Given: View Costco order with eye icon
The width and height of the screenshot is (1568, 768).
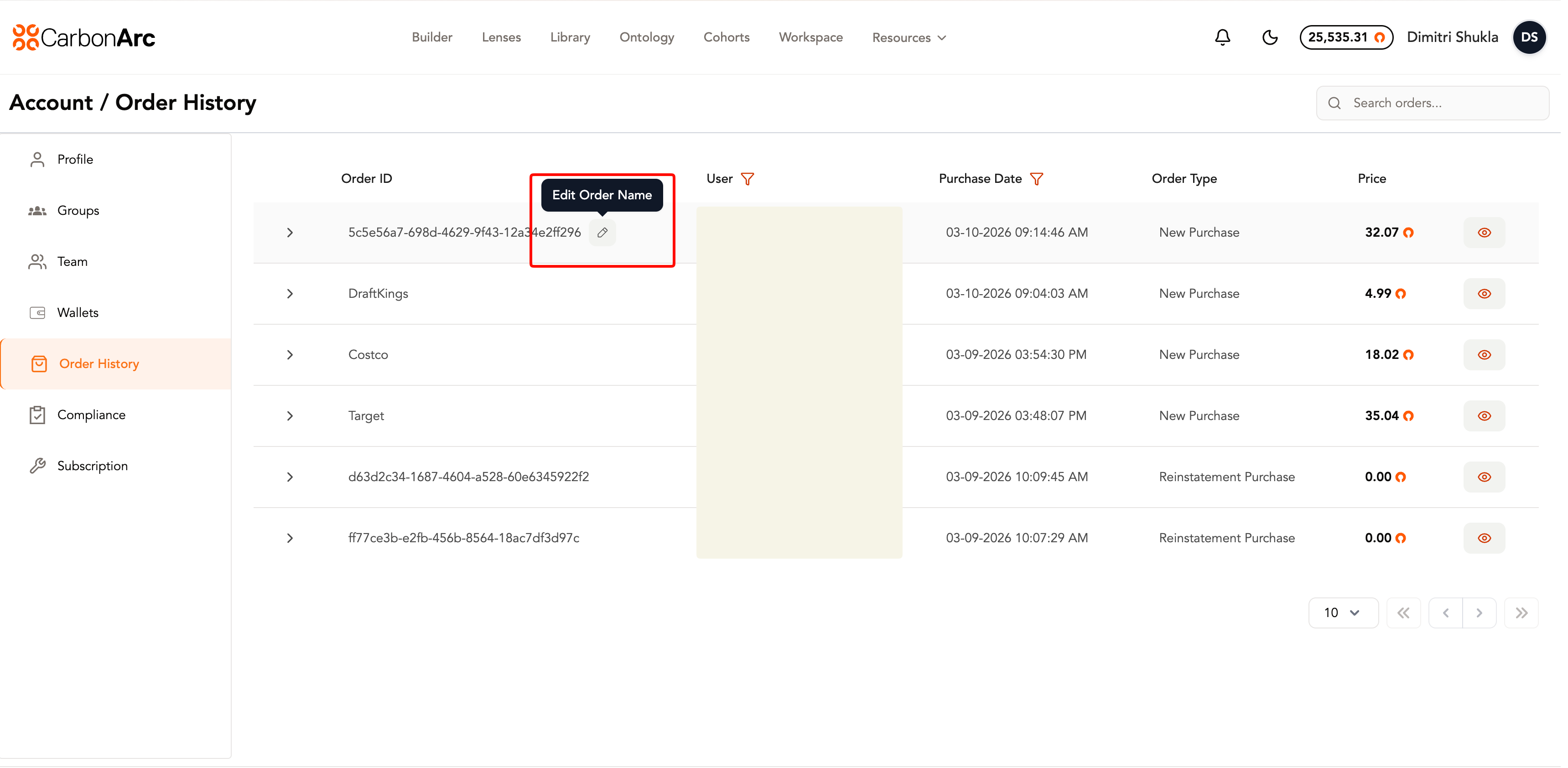Looking at the screenshot, I should click(x=1484, y=355).
